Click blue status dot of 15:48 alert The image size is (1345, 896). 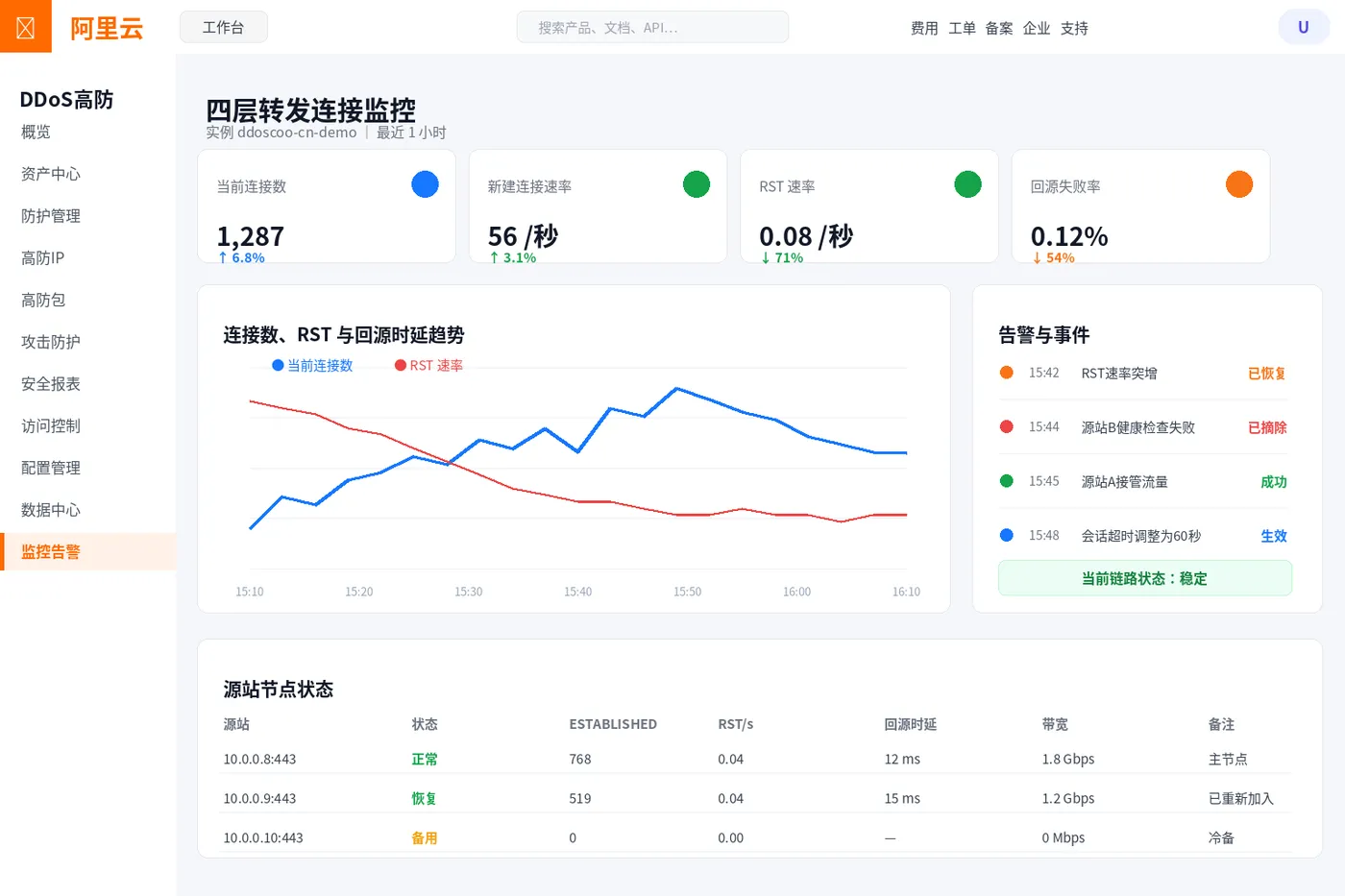click(x=1006, y=535)
